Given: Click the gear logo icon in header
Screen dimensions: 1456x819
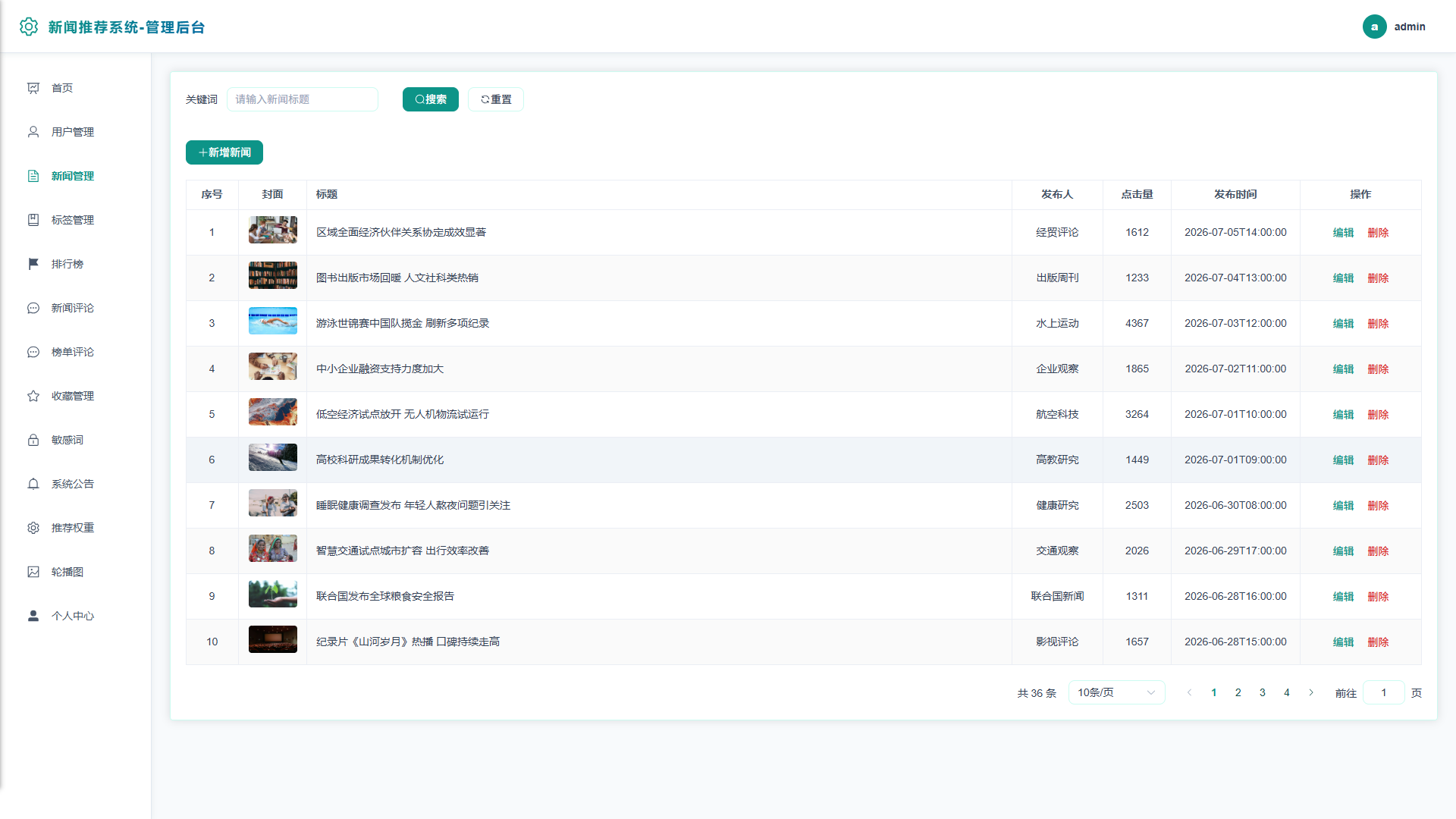Looking at the screenshot, I should click(29, 27).
